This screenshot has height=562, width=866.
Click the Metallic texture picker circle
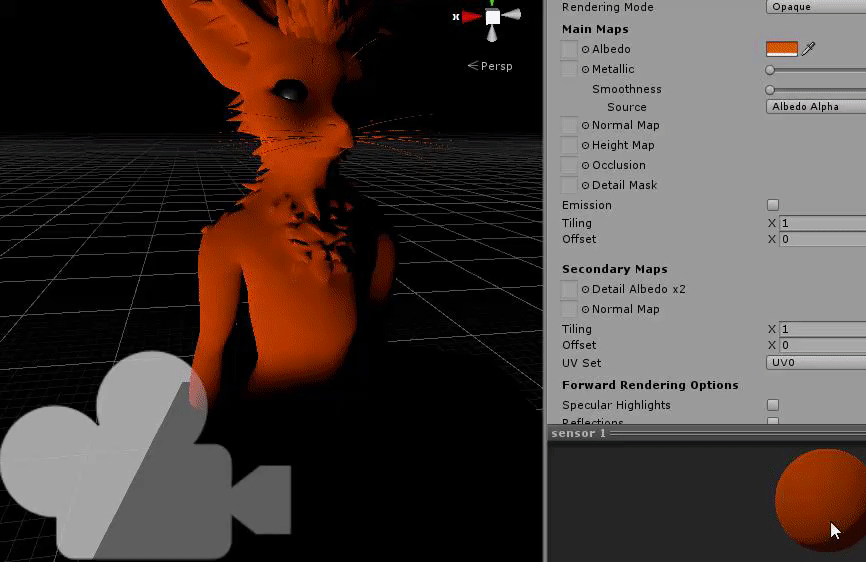(585, 70)
